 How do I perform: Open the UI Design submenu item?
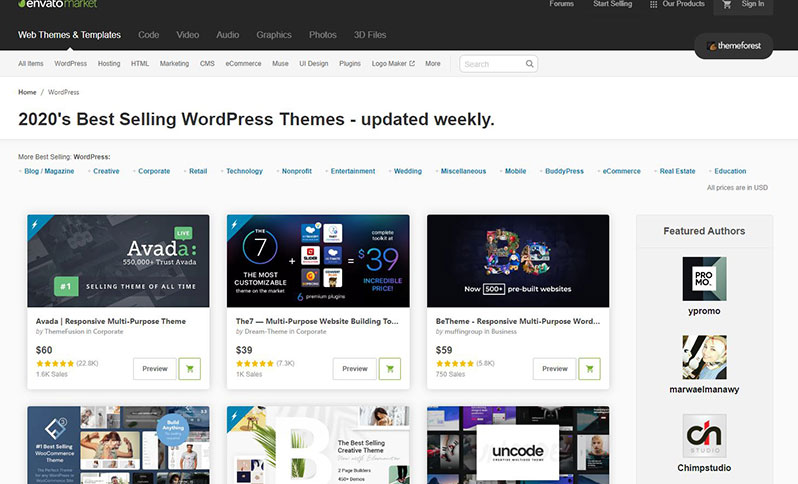(314, 64)
